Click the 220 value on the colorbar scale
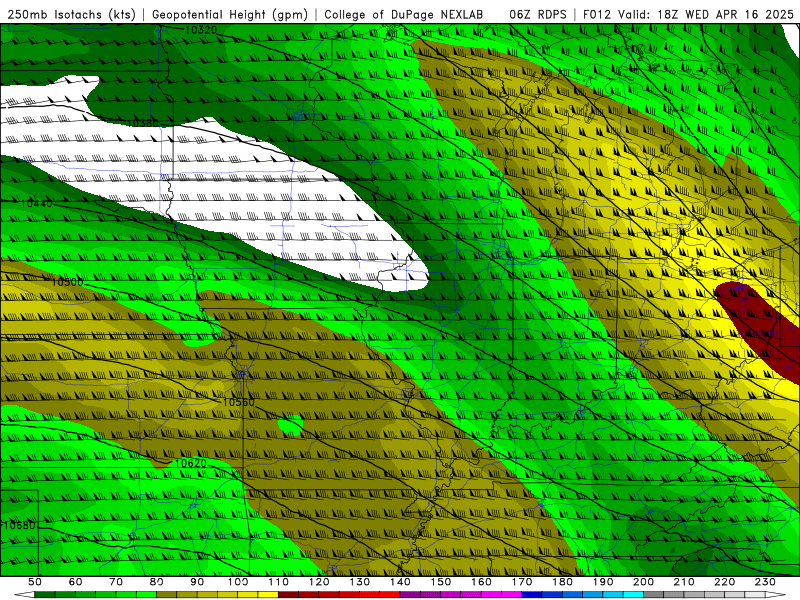The height and width of the screenshot is (600, 800). pos(724,582)
